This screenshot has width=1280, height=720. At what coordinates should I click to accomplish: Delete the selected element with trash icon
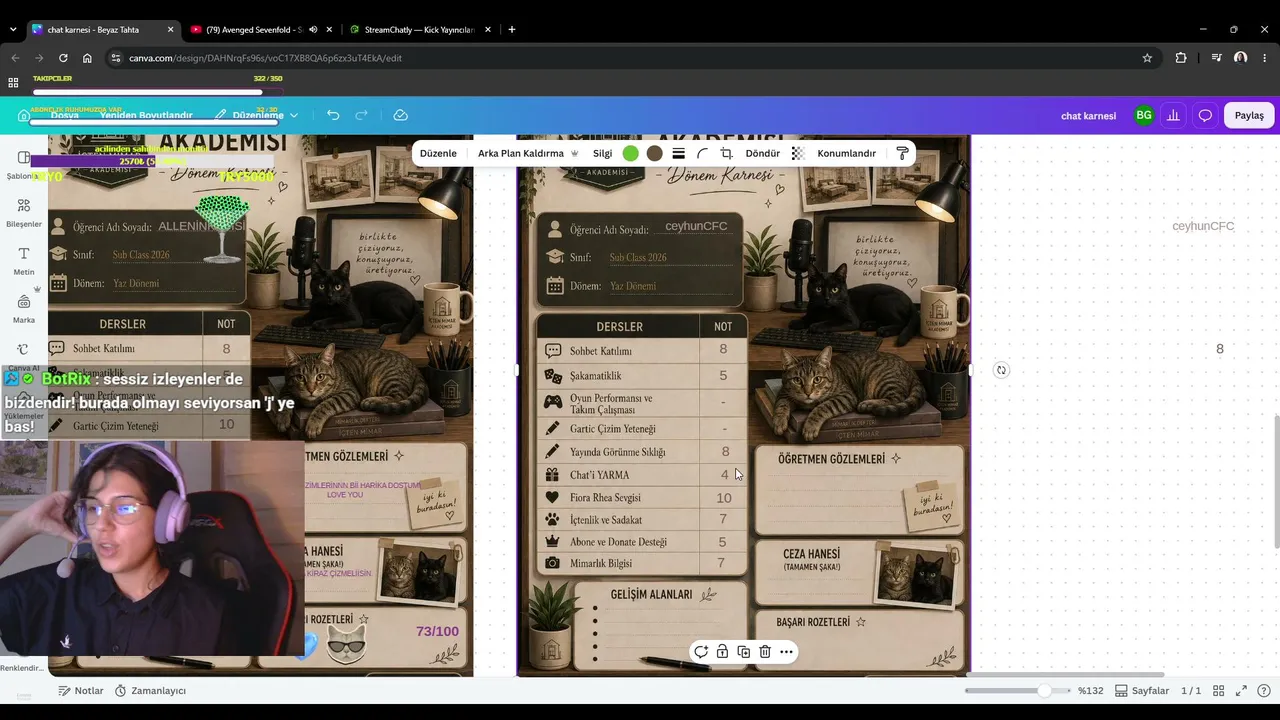pos(765,652)
